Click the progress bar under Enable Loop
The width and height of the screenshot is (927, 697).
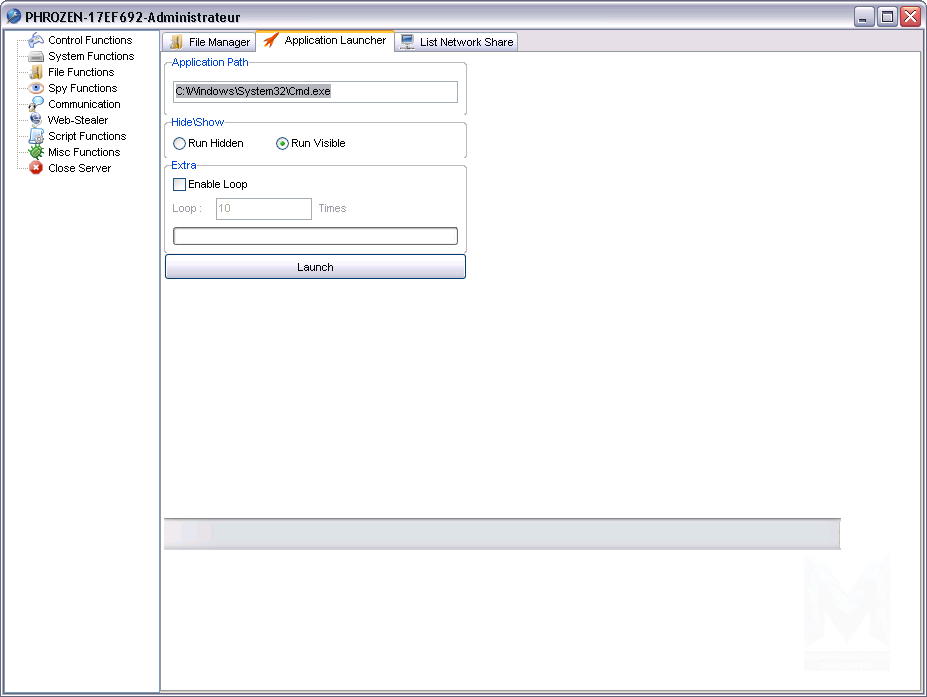coord(315,236)
